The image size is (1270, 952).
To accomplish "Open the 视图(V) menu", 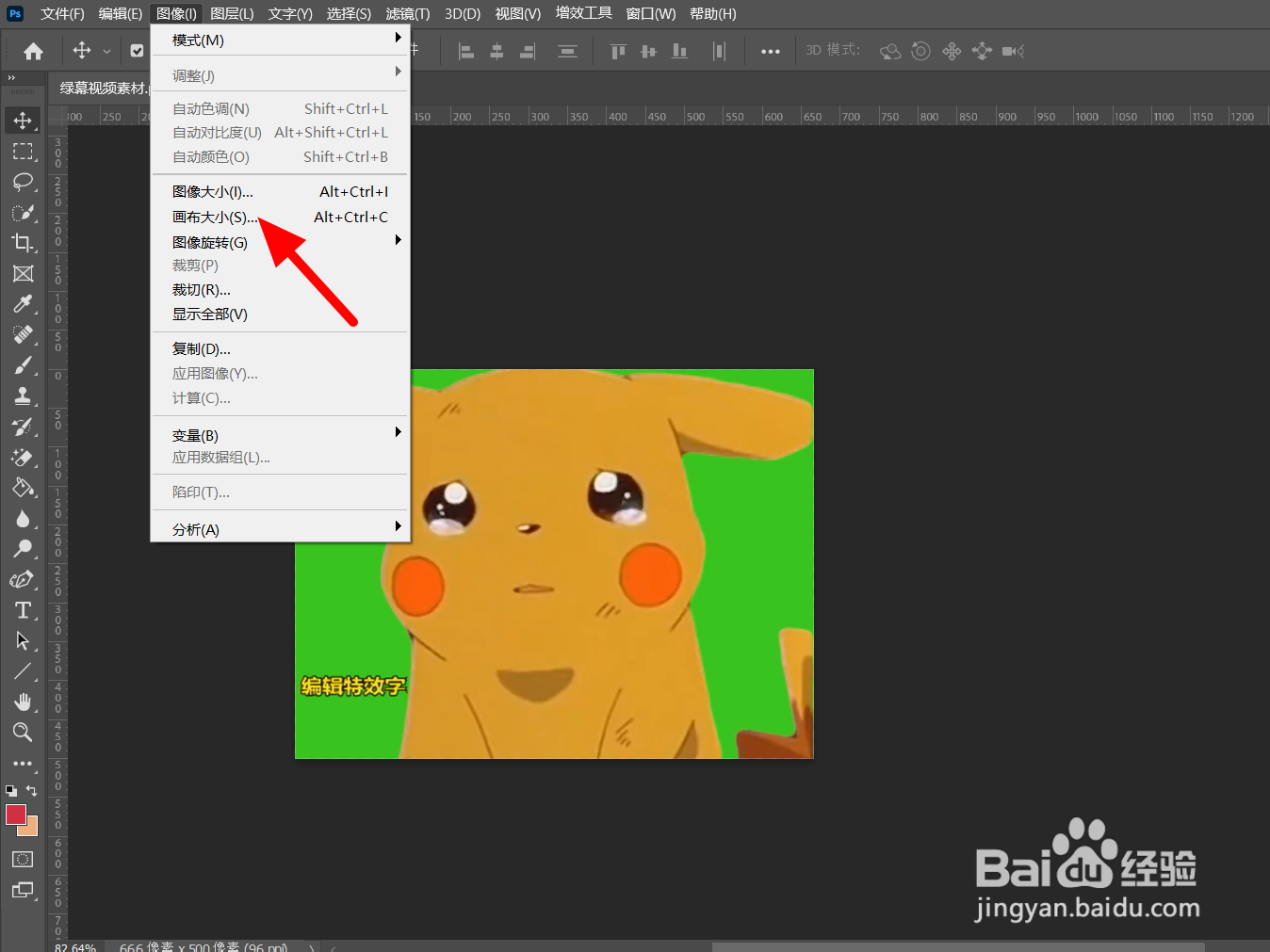I will [x=518, y=14].
